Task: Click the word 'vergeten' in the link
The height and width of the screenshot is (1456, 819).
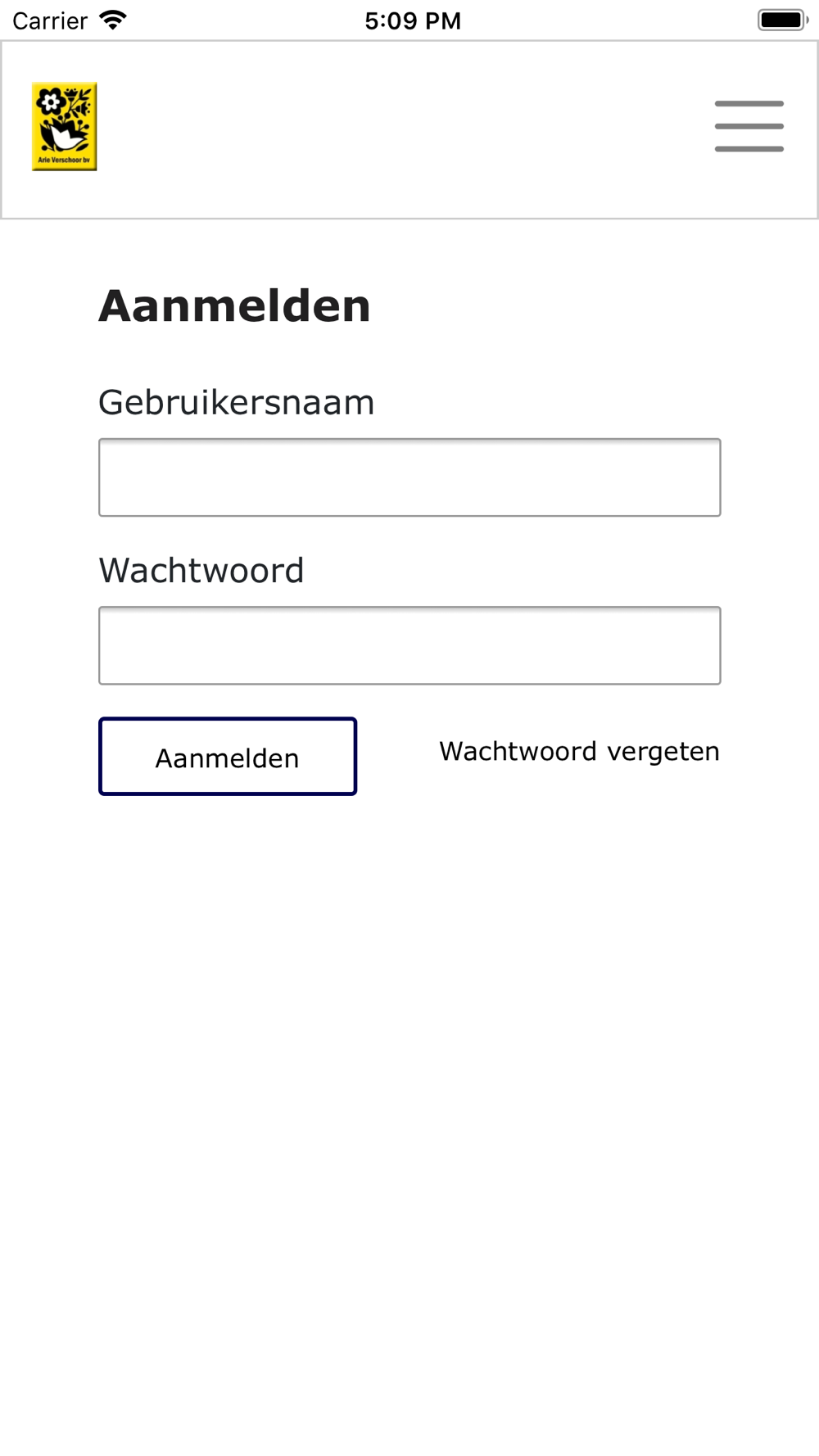Action: click(663, 751)
